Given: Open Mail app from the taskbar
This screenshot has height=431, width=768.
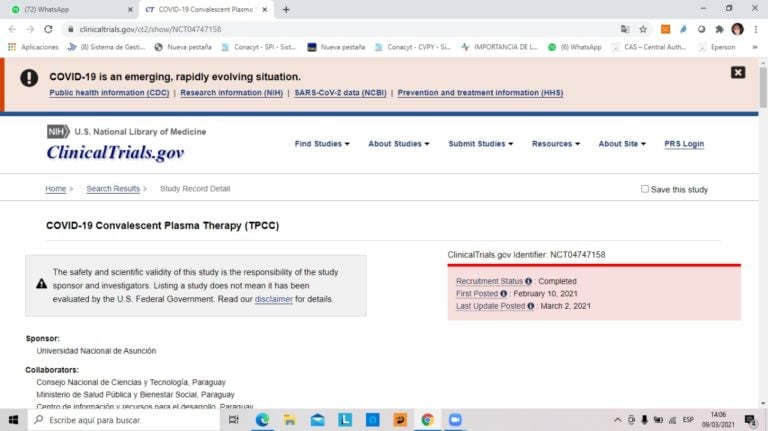Looking at the screenshot, I should click(x=317, y=420).
